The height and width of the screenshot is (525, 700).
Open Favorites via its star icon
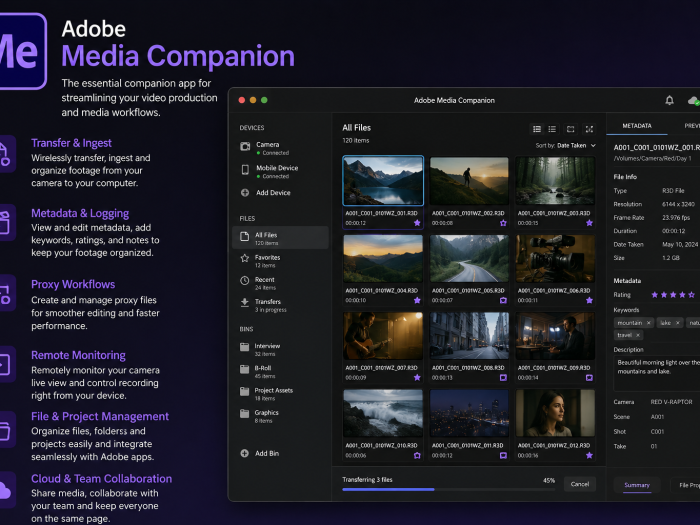pos(245,258)
